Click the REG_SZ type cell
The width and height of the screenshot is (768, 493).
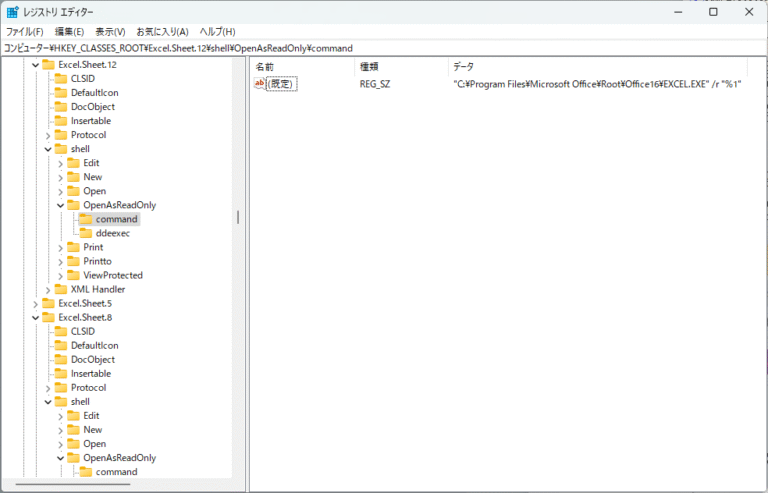click(x=375, y=84)
